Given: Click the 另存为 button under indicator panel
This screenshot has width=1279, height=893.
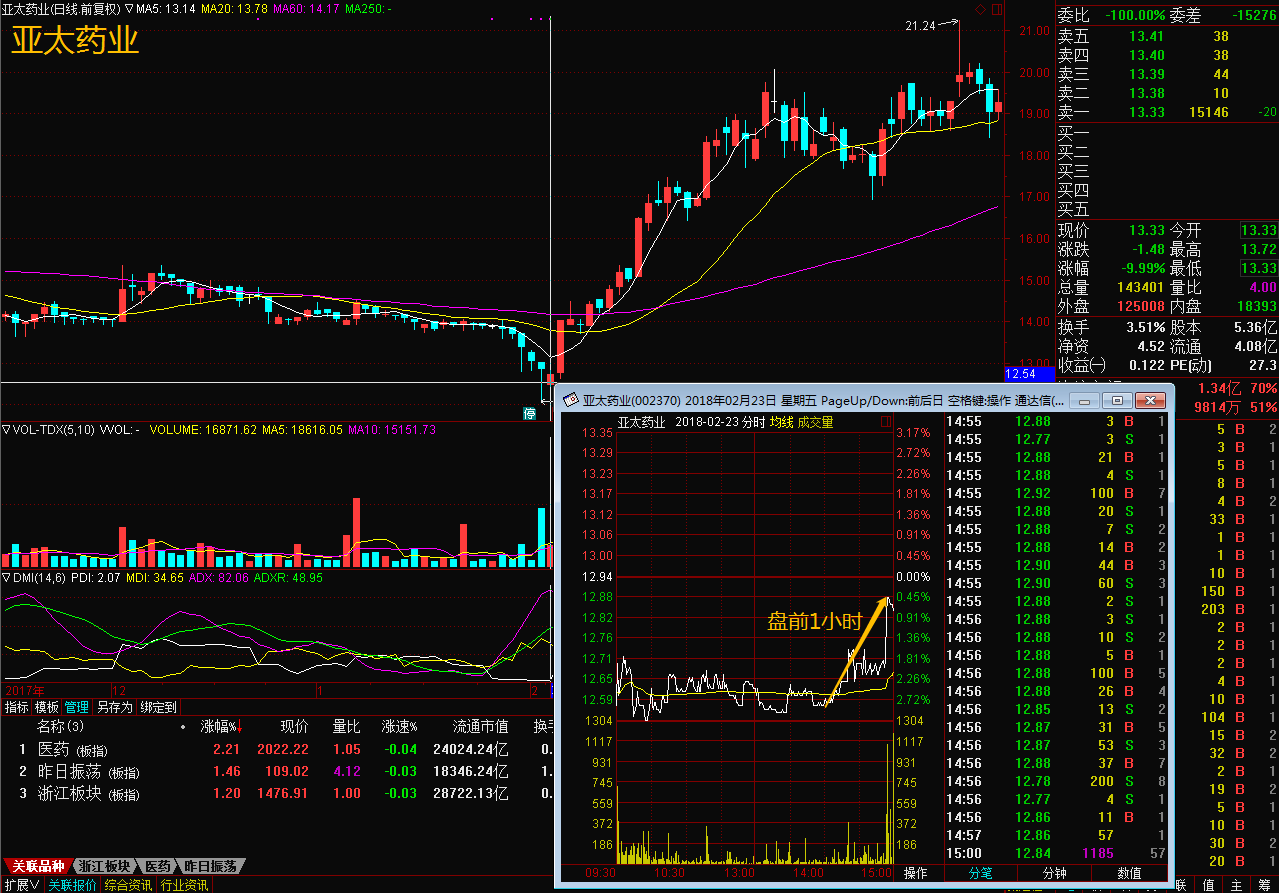Looking at the screenshot, I should point(114,707).
